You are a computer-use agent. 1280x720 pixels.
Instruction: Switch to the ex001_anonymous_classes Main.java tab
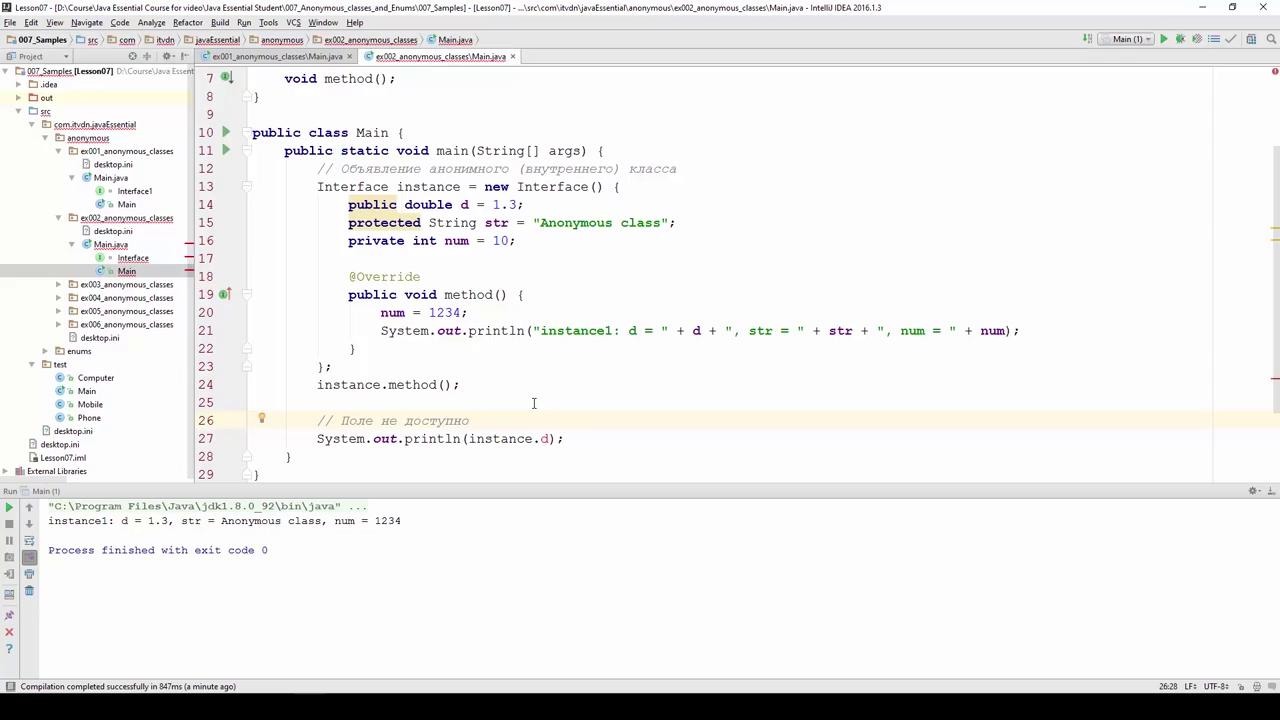pyautogui.click(x=276, y=57)
